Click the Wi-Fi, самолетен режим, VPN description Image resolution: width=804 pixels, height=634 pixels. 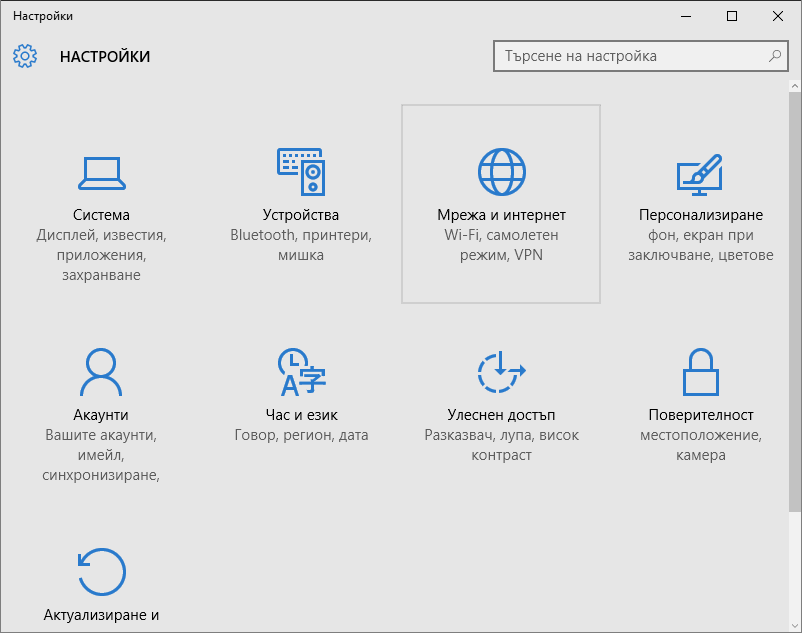pyautogui.click(x=501, y=245)
